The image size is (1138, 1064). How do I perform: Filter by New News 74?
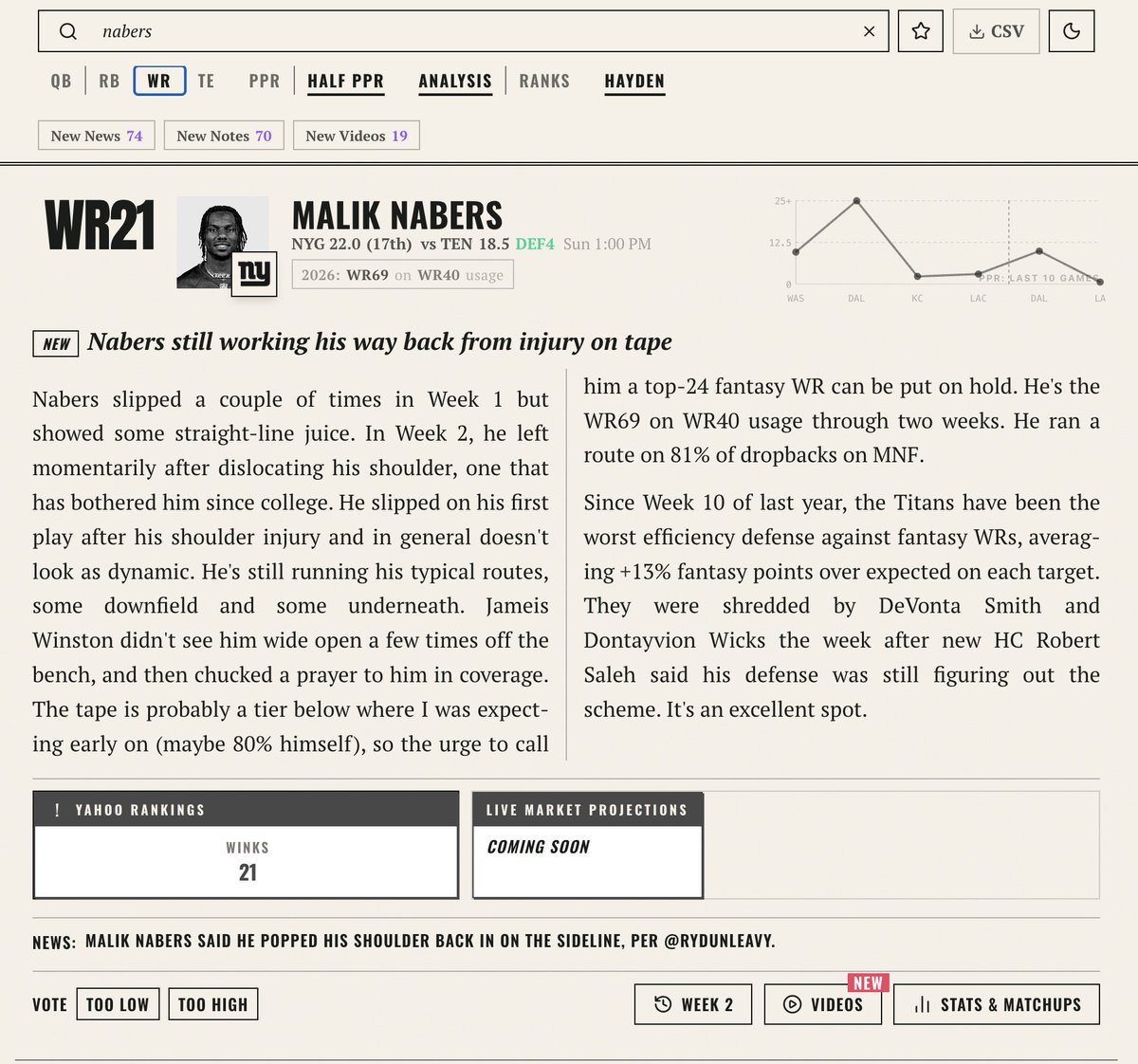coord(97,136)
